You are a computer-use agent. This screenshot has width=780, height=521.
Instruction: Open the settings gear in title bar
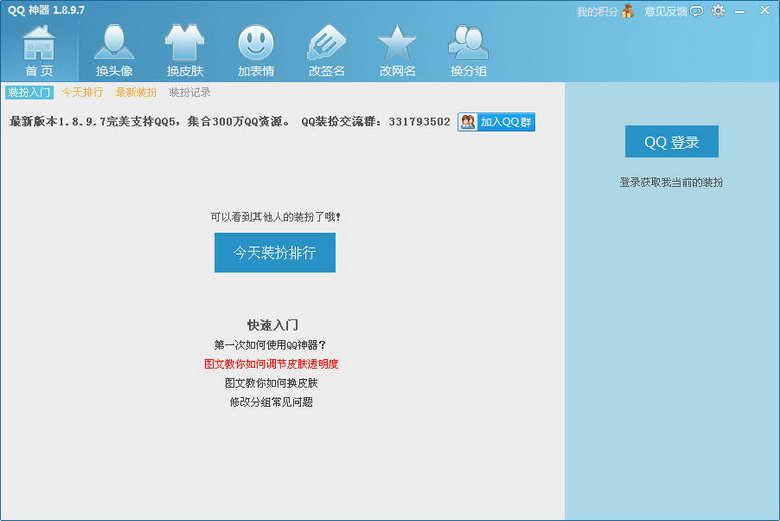point(718,10)
